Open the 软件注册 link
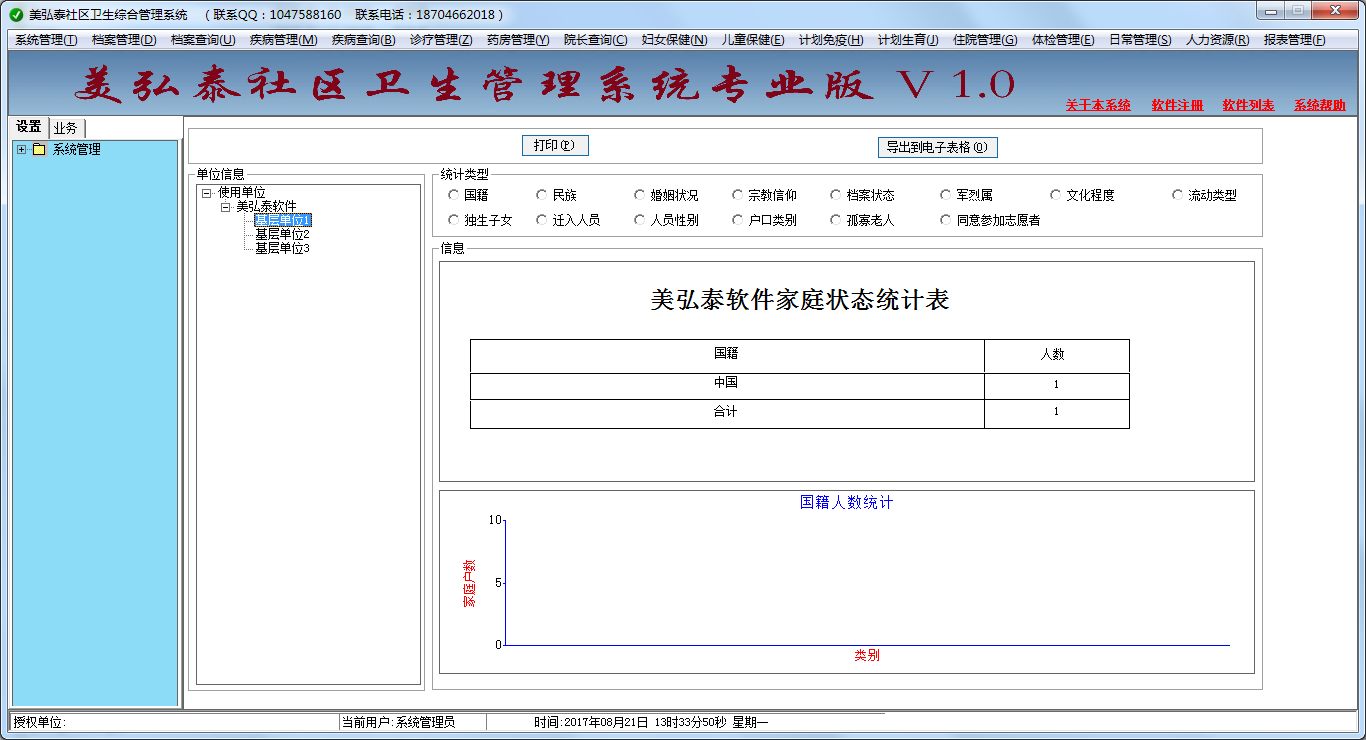The height and width of the screenshot is (740, 1366). (1177, 105)
